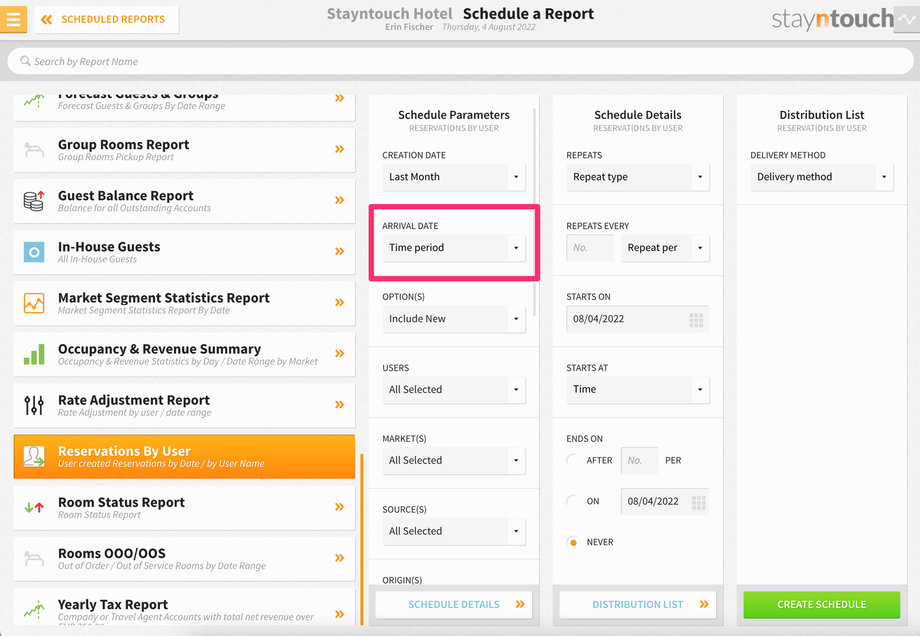Open Group Rooms Report chevron arrow

click(x=339, y=149)
